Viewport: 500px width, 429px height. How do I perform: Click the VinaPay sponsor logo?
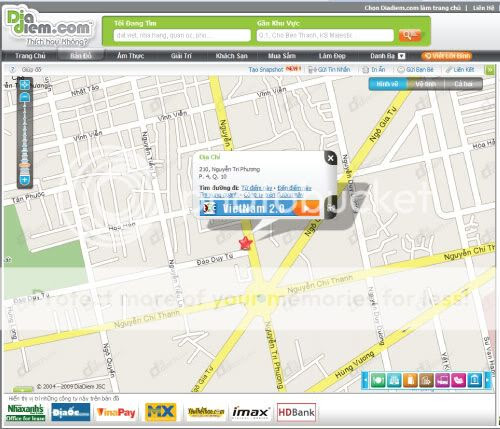(x=116, y=413)
